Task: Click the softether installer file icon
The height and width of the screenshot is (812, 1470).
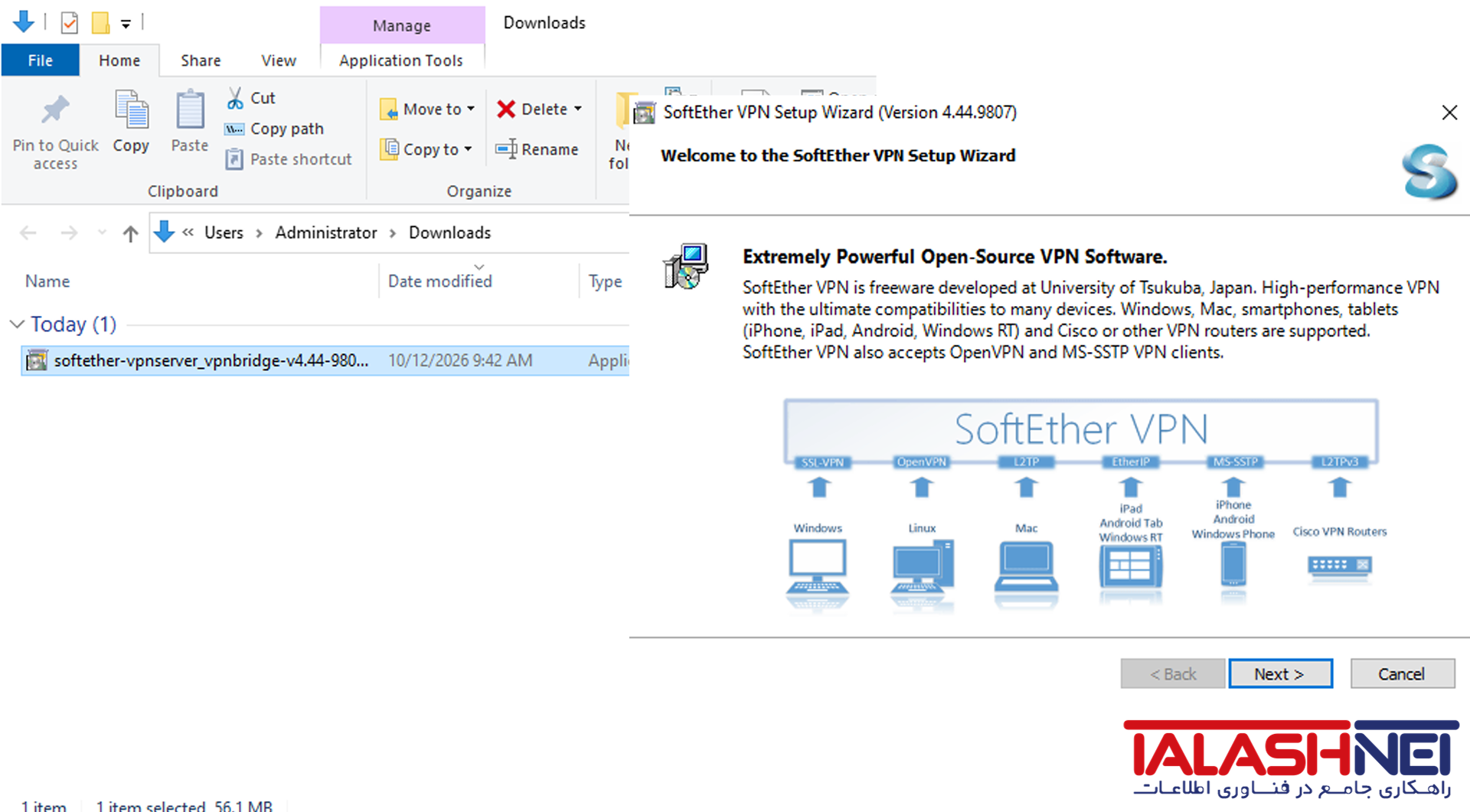Action: click(37, 360)
